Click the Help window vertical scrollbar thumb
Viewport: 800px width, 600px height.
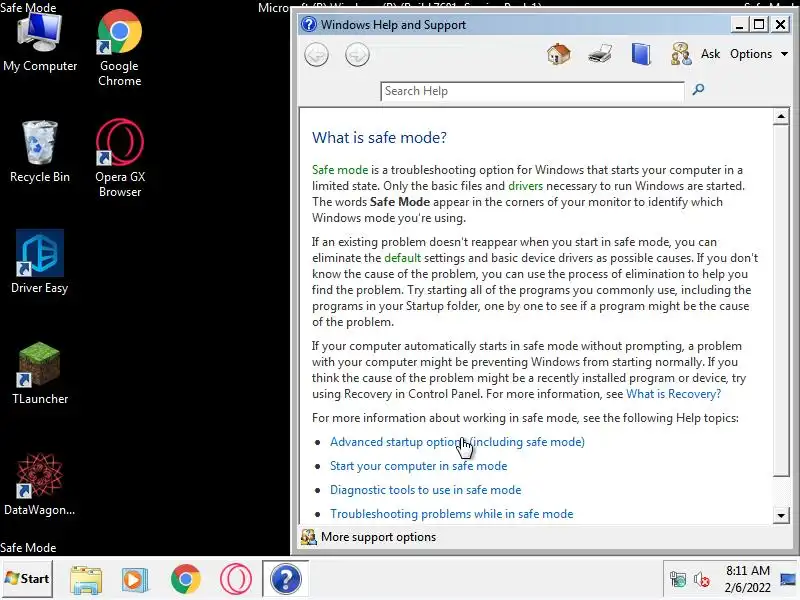[x=781, y=301]
